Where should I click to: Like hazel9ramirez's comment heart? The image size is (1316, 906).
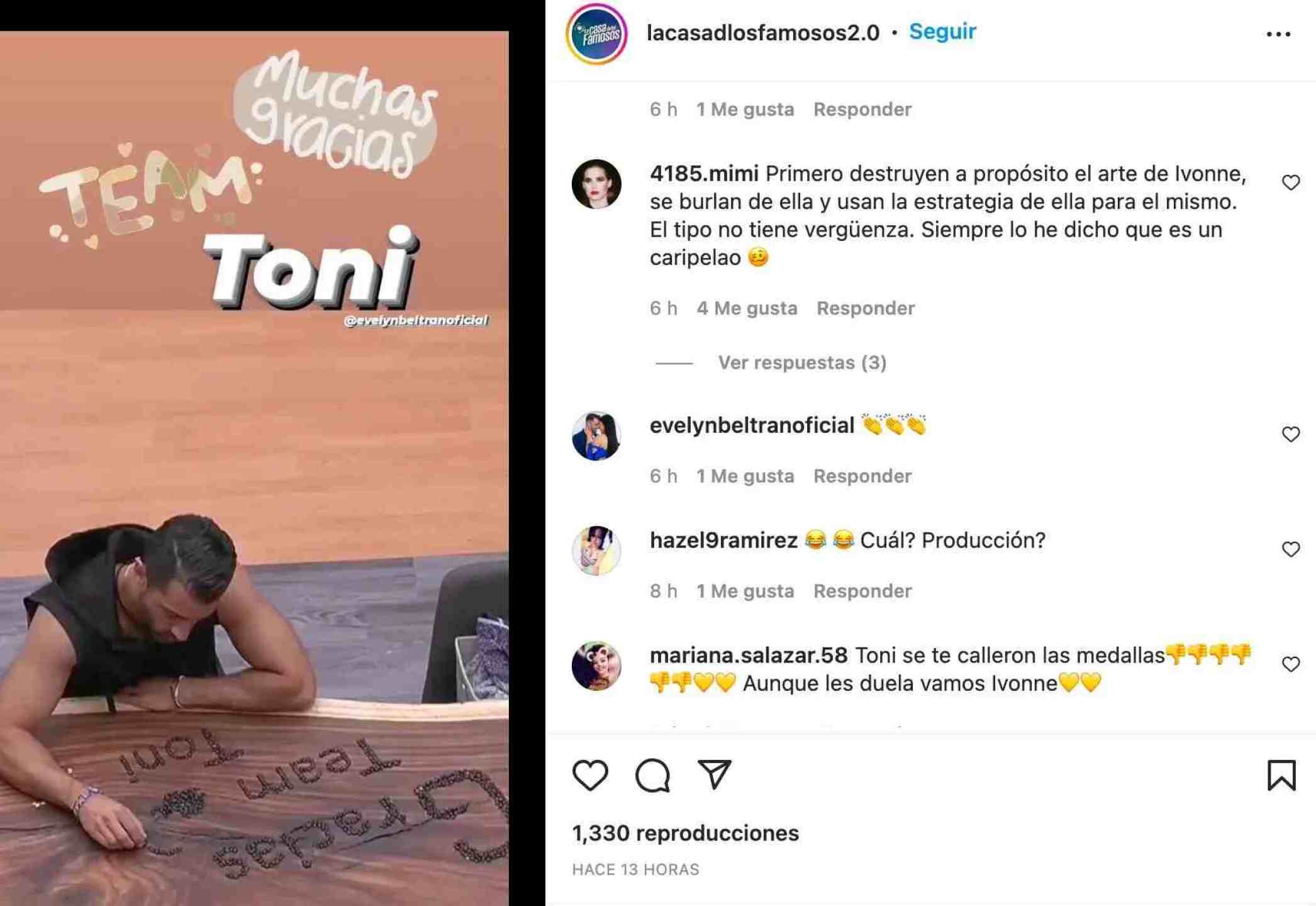1290,549
